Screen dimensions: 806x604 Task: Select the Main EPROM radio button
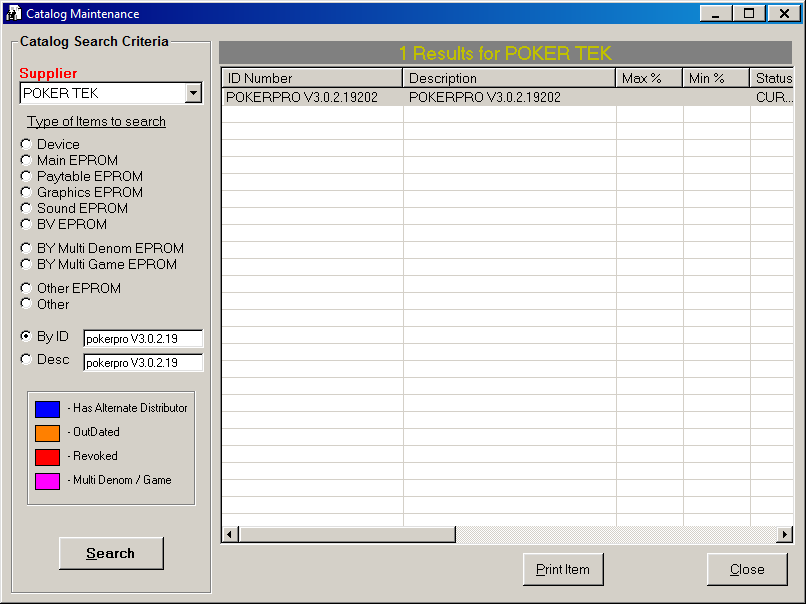(x=26, y=160)
